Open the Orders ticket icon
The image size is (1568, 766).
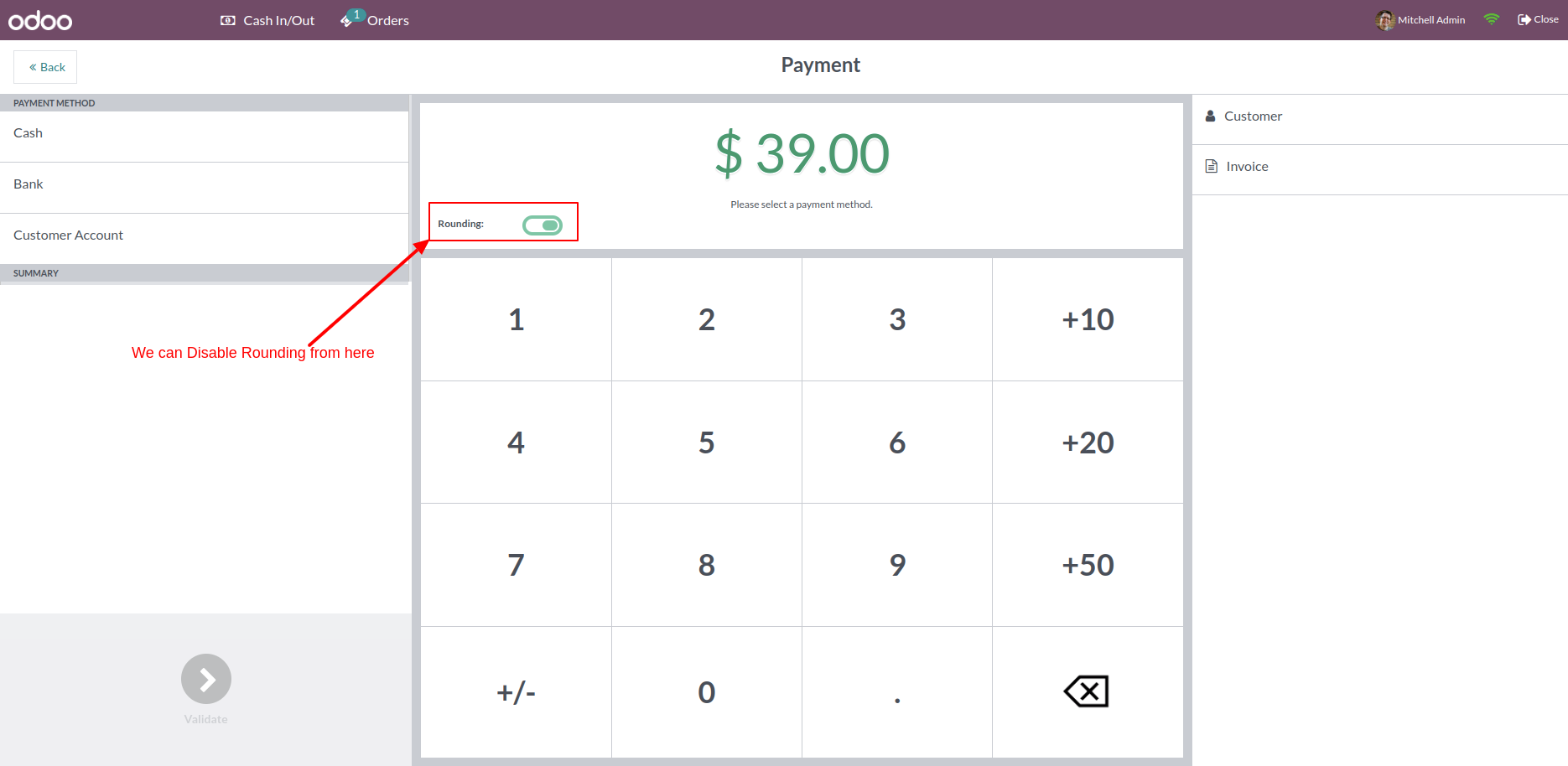click(348, 19)
